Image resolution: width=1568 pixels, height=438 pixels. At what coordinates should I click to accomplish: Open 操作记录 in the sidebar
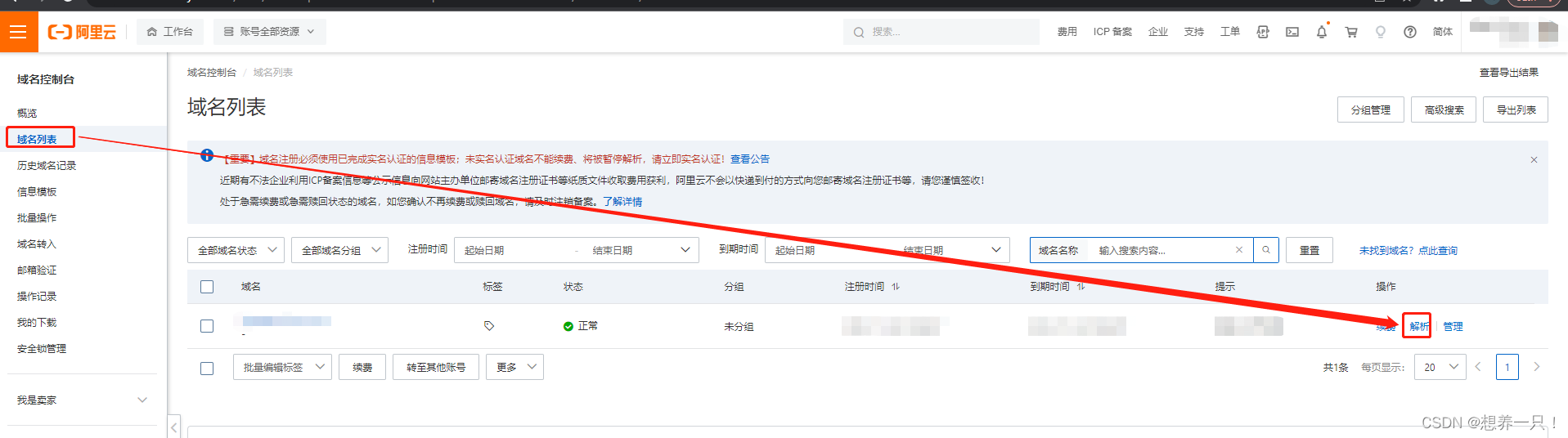coord(37,296)
